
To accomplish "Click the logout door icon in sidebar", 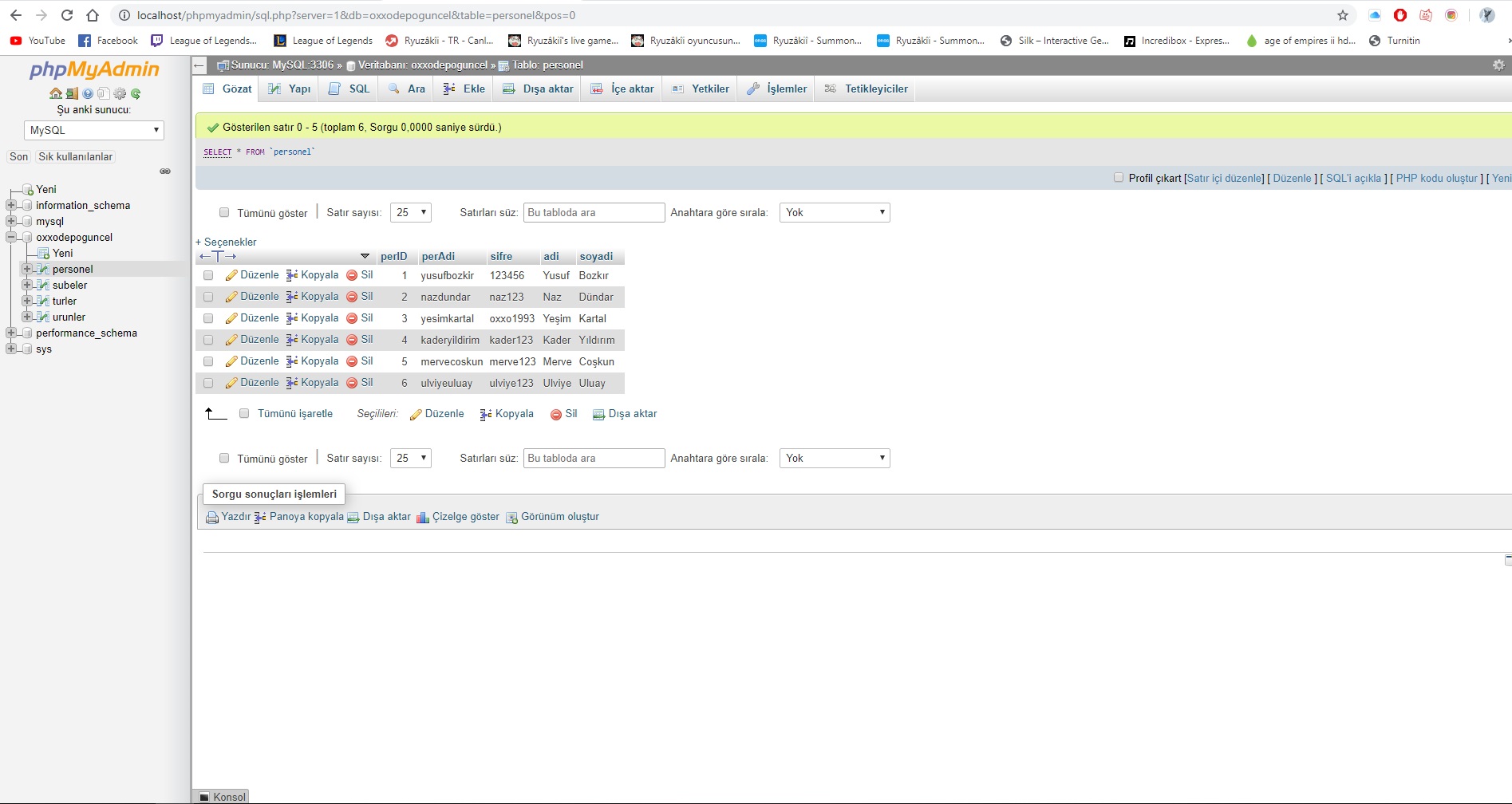I will tap(72, 93).
